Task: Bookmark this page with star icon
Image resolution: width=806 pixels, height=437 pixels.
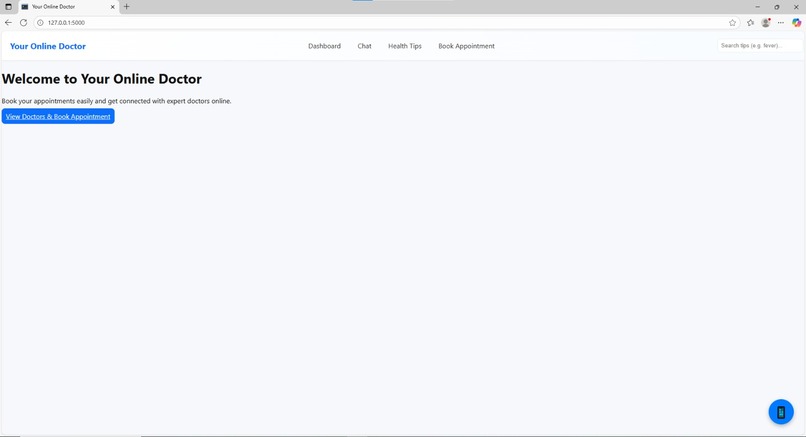Action: [732, 23]
